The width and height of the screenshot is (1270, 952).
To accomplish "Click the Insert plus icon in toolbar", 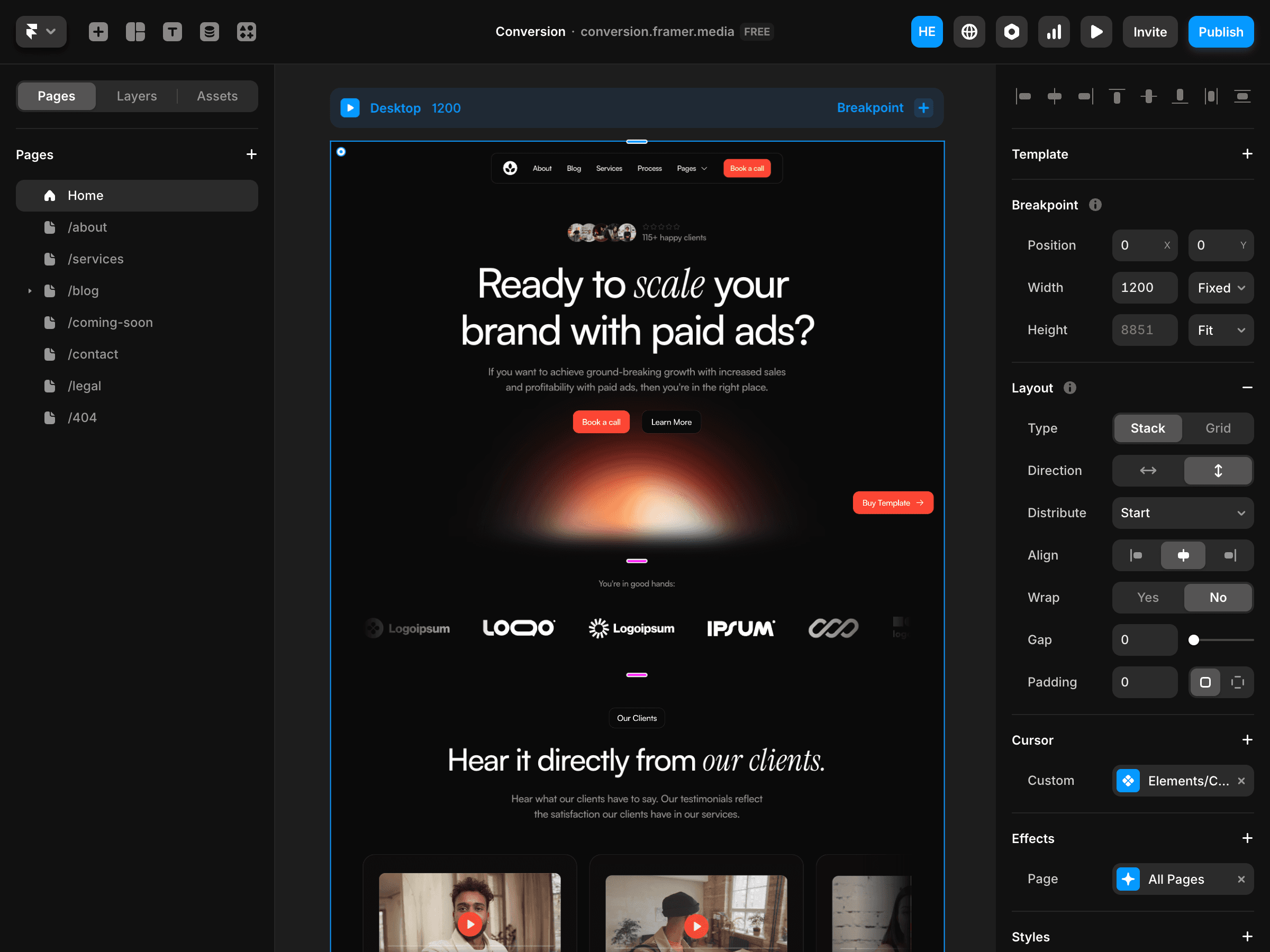I will tap(98, 32).
